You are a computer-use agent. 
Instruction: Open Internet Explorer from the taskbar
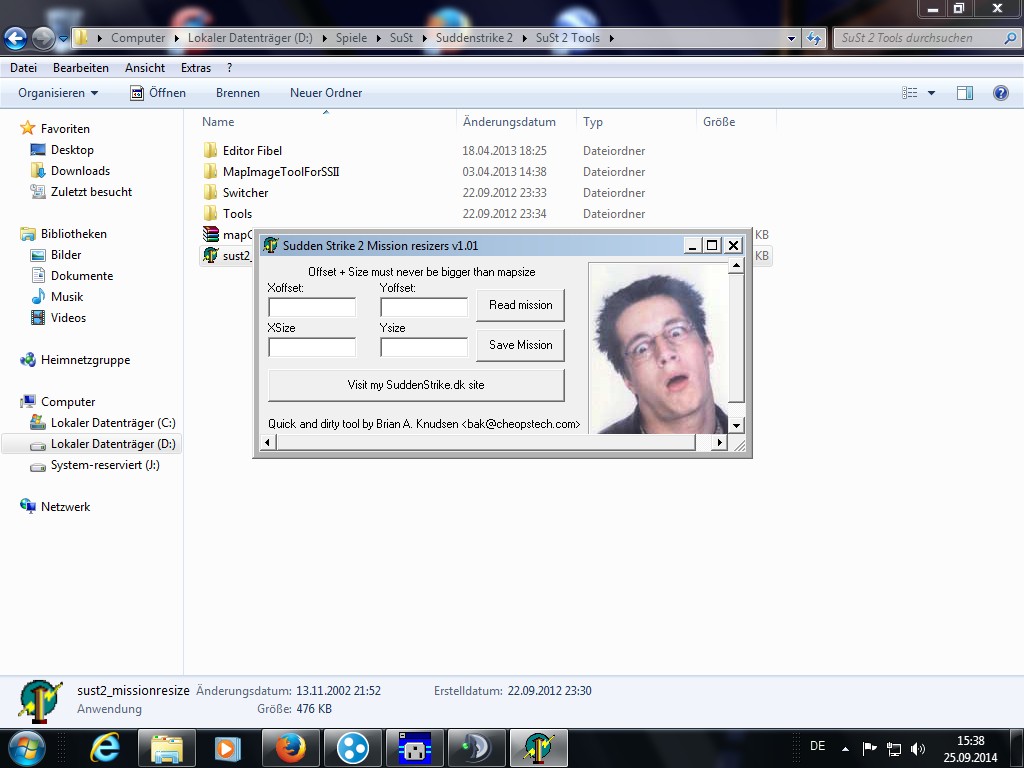[104, 748]
